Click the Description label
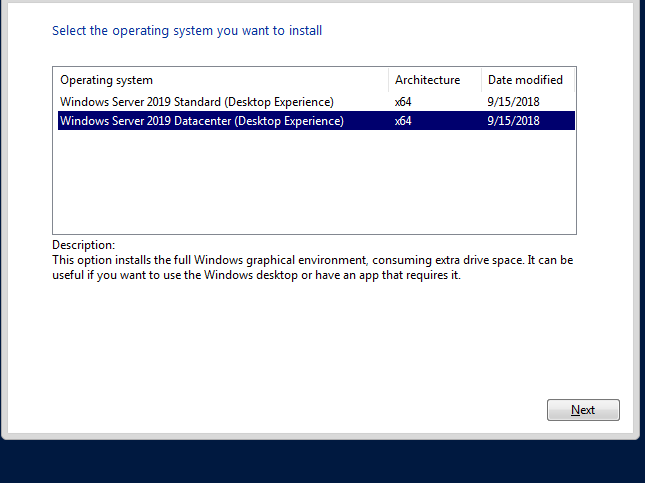The width and height of the screenshot is (645, 483). tap(84, 245)
